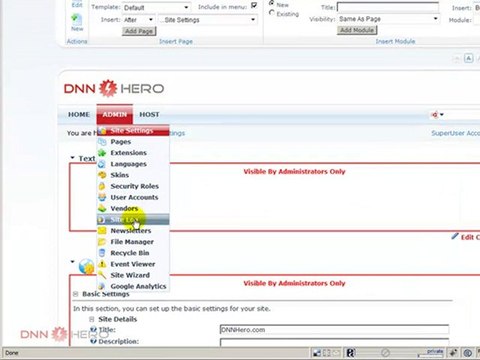Collapse the Site Details section
Screen dimensions: 480x360
[92, 319]
